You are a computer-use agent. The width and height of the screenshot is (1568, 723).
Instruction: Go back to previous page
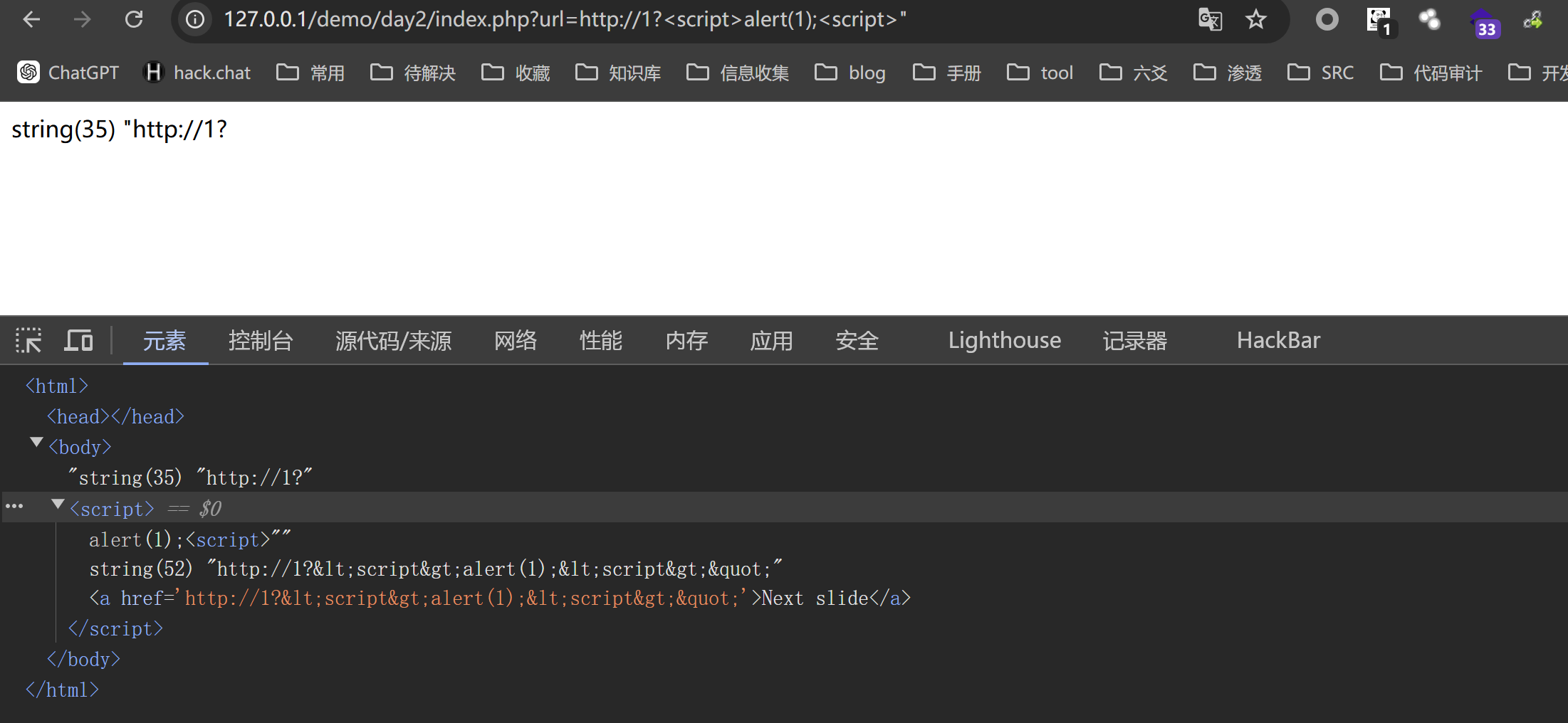31,20
